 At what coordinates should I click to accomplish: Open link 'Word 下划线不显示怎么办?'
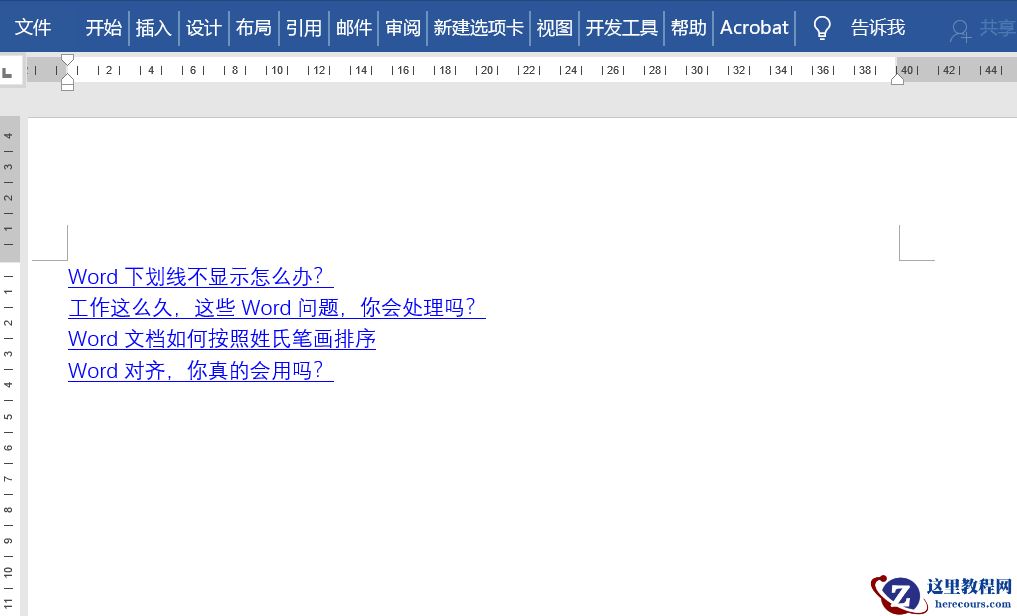(200, 277)
